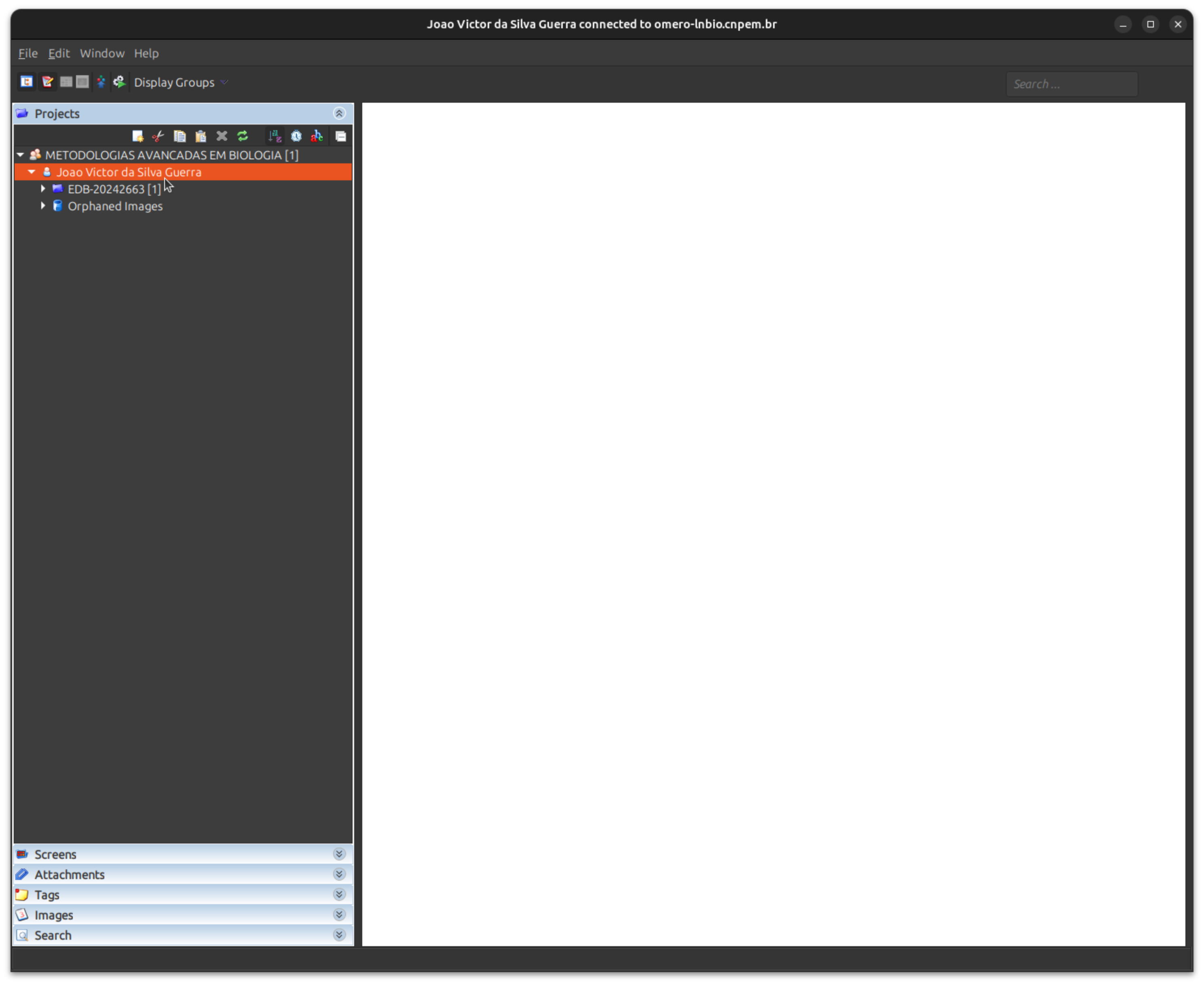Viewport: 1204px width, 985px height.
Task: Refresh the project tree
Action: pos(243,135)
